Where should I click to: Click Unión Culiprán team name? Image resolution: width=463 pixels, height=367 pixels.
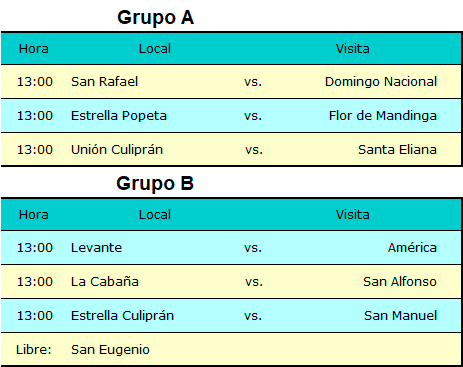point(117,150)
